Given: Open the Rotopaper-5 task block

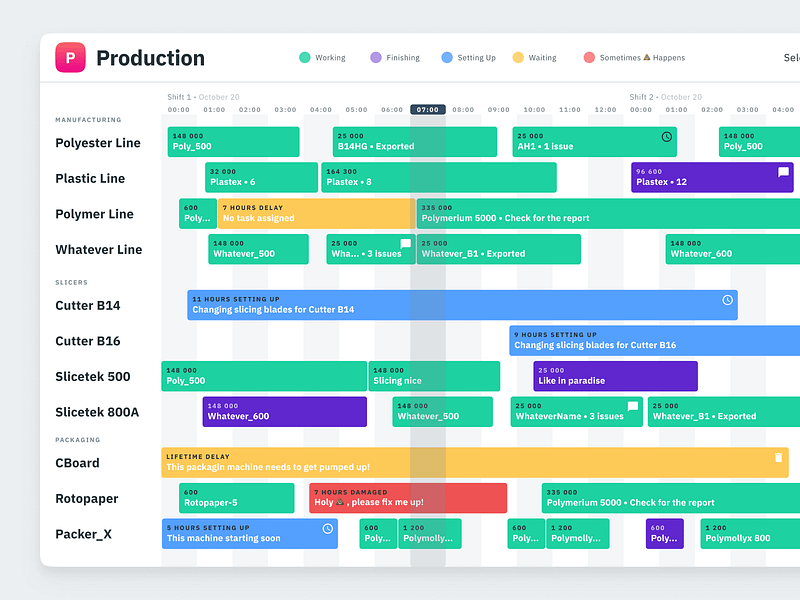Looking at the screenshot, I should pos(237,498).
